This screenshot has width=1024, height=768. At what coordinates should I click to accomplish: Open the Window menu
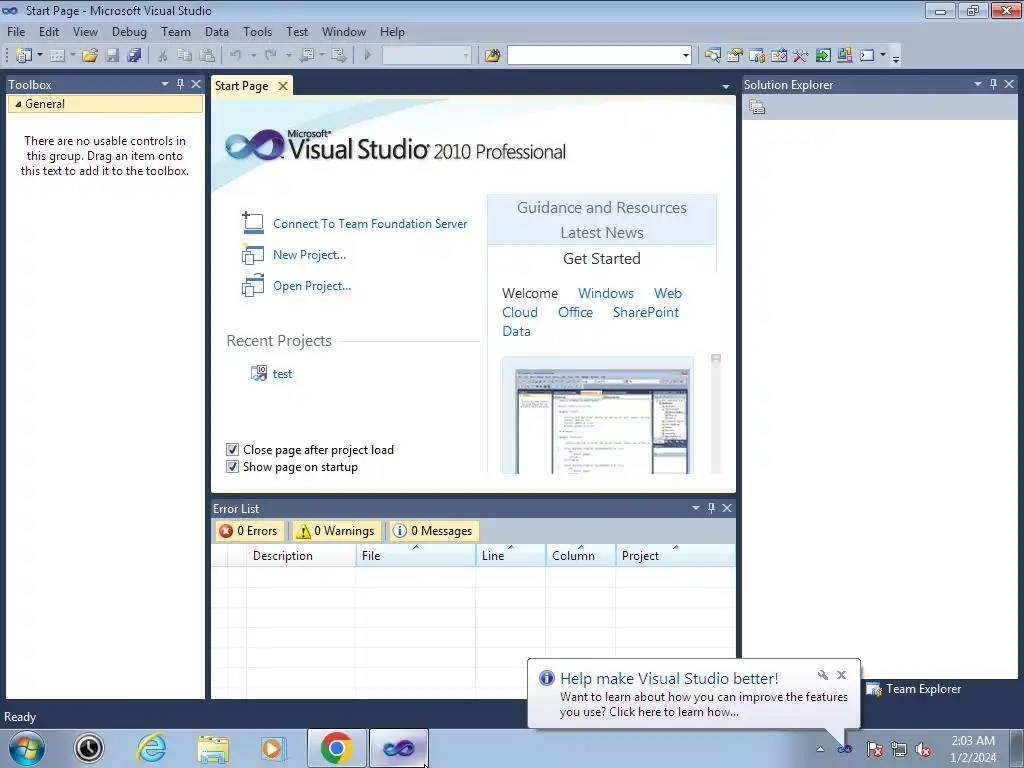pyautogui.click(x=344, y=31)
